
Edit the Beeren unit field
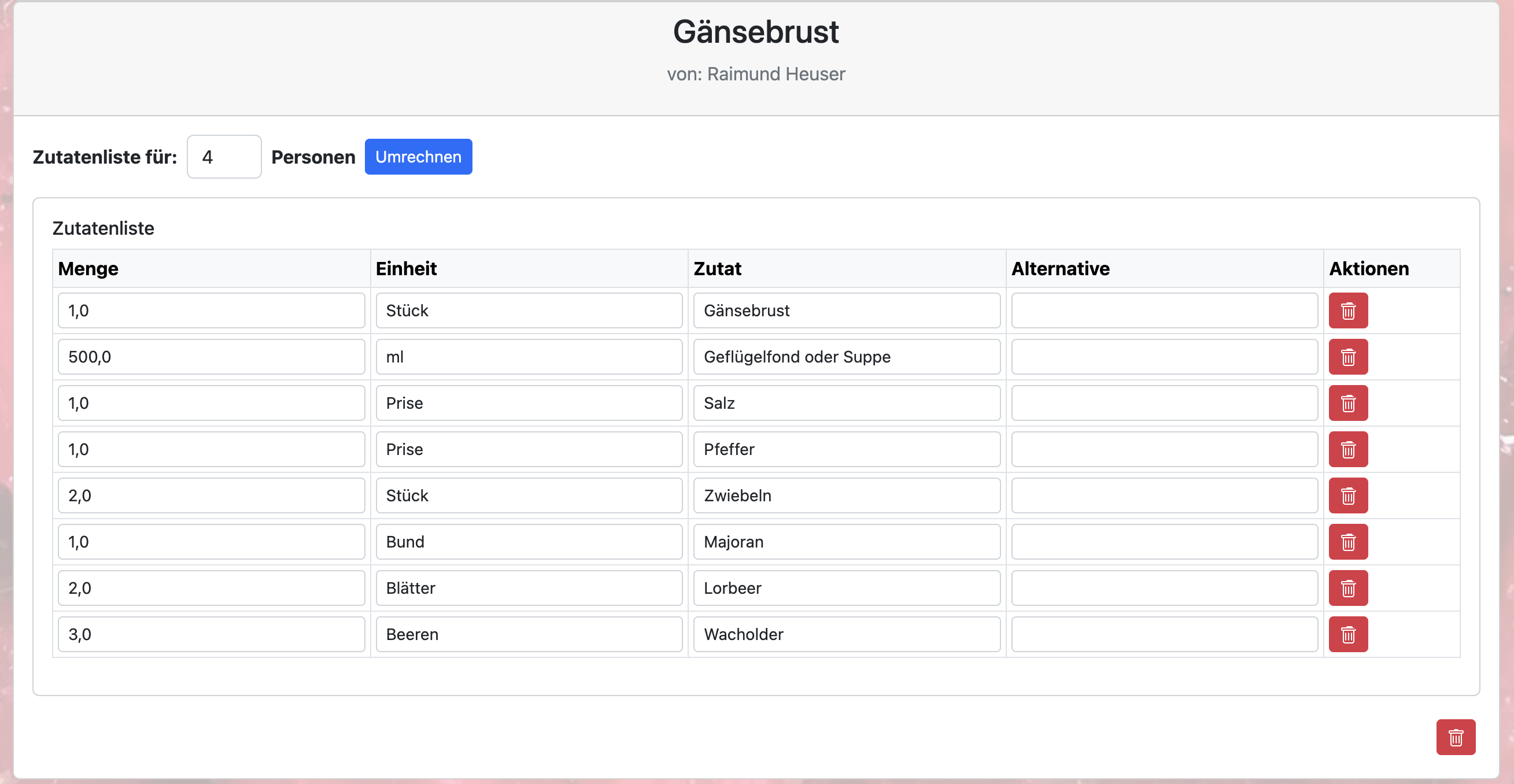[x=529, y=635]
